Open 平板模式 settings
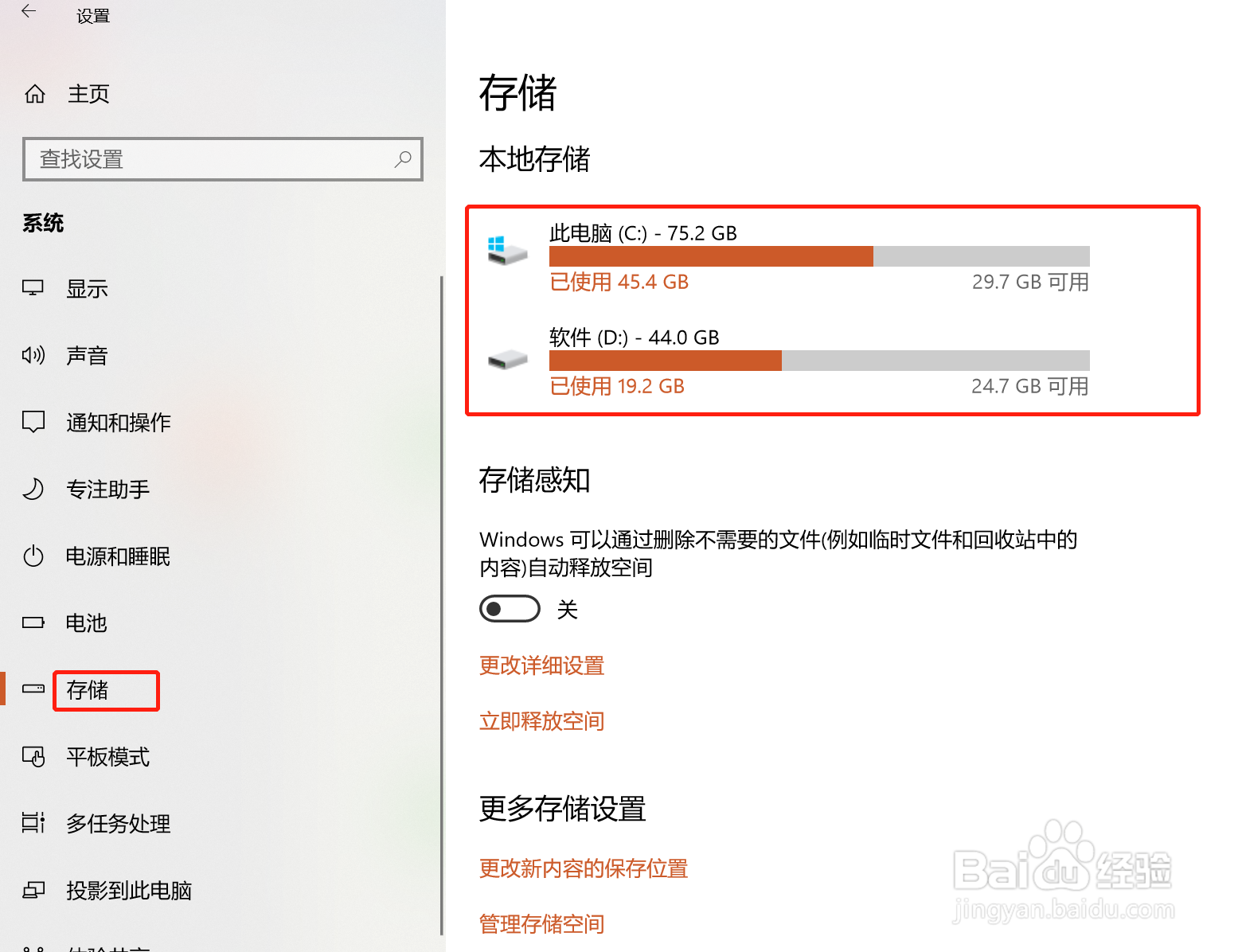1242x952 pixels. point(108,757)
